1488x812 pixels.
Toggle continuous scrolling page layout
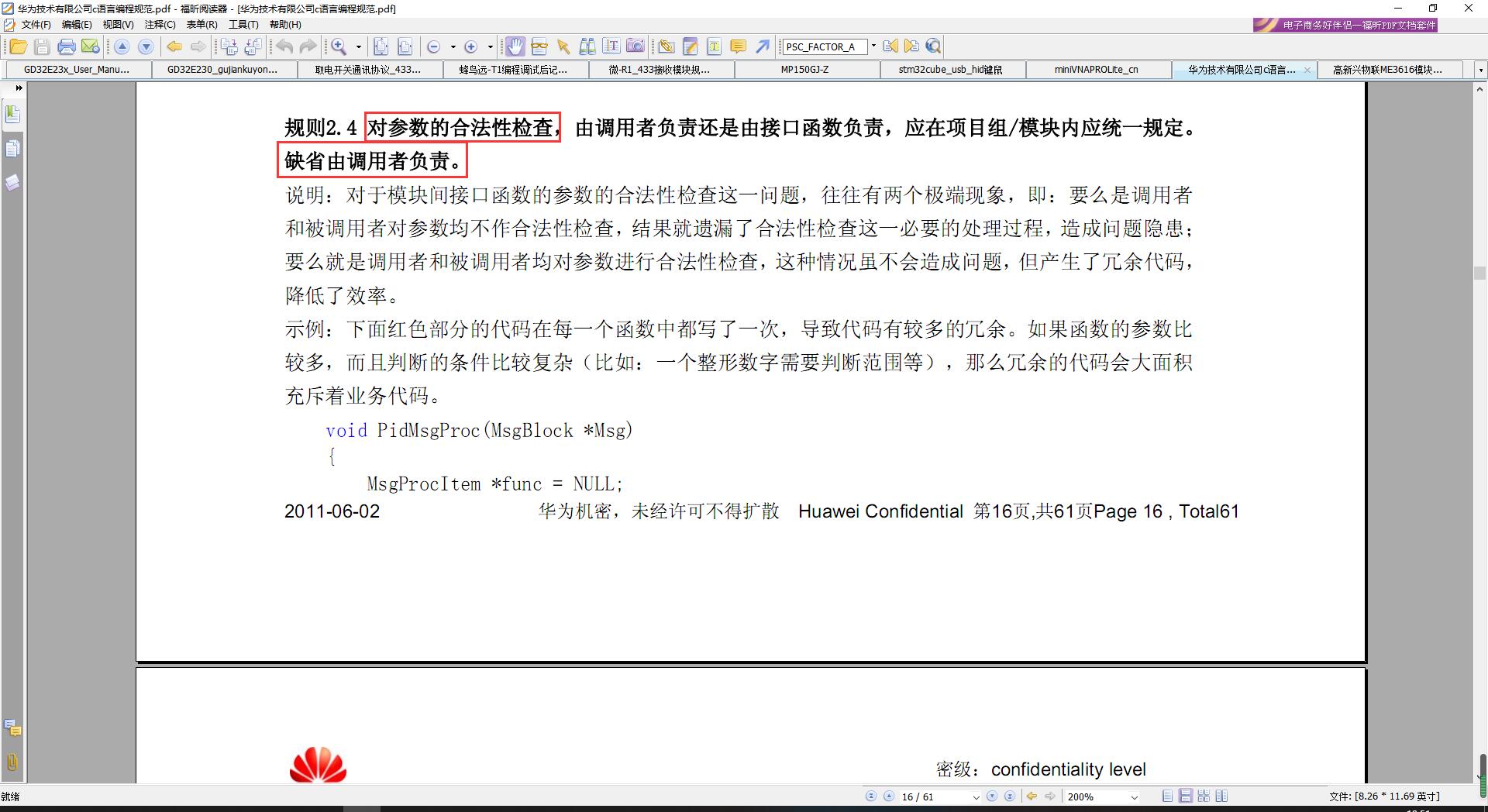(1187, 796)
